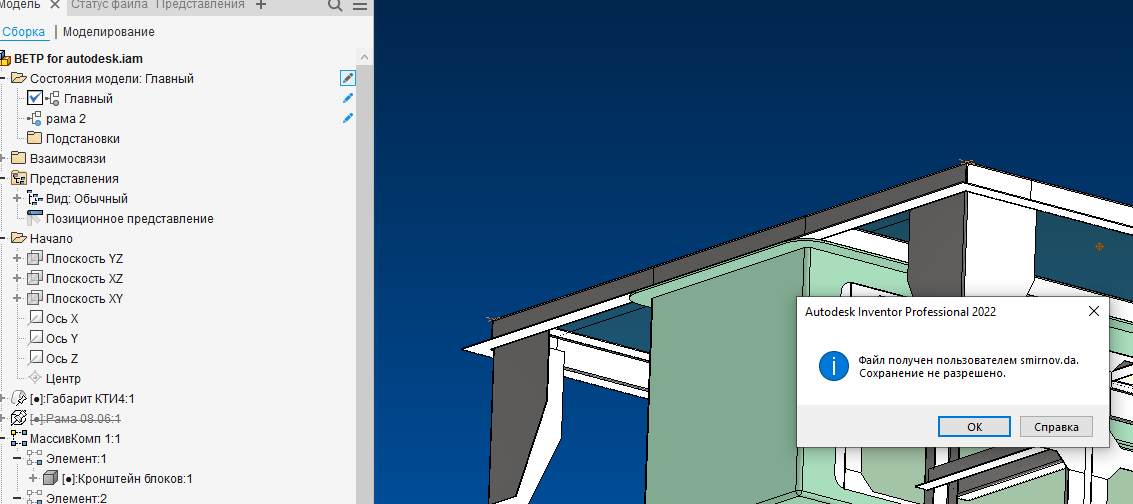Select Позиционное представление item

coord(129,219)
